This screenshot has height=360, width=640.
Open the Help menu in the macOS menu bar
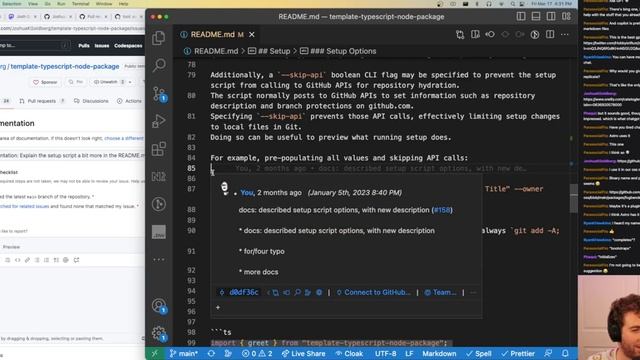tap(123, 4)
